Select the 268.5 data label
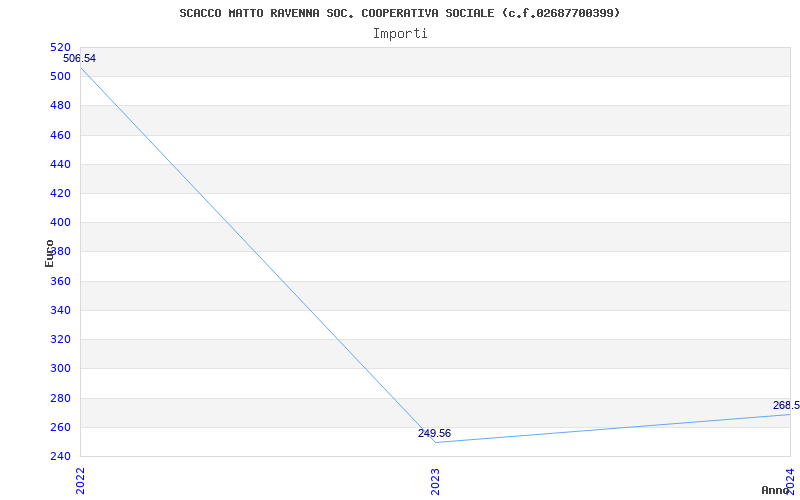Screen dimensions: 800x500 coord(786,406)
